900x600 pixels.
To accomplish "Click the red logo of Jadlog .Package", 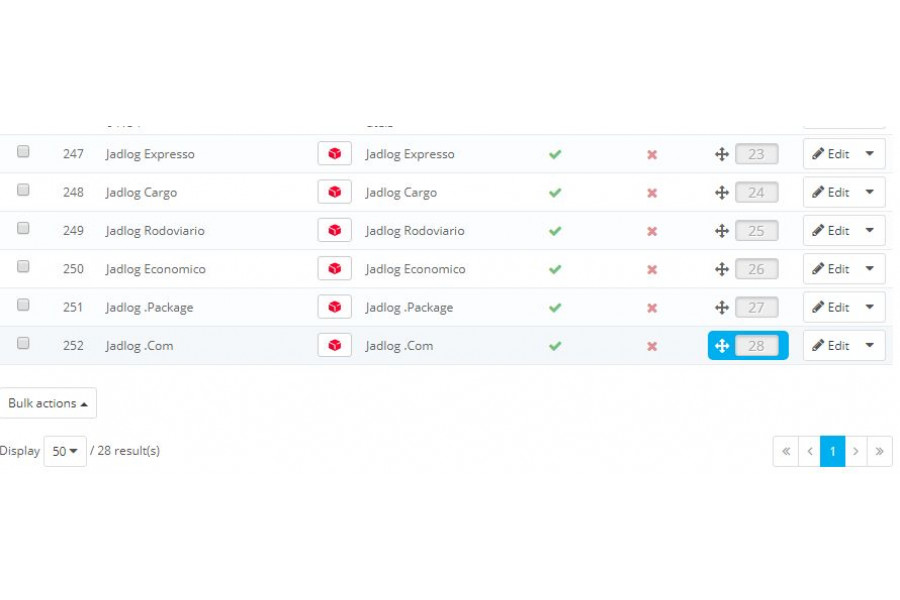I will (x=335, y=307).
